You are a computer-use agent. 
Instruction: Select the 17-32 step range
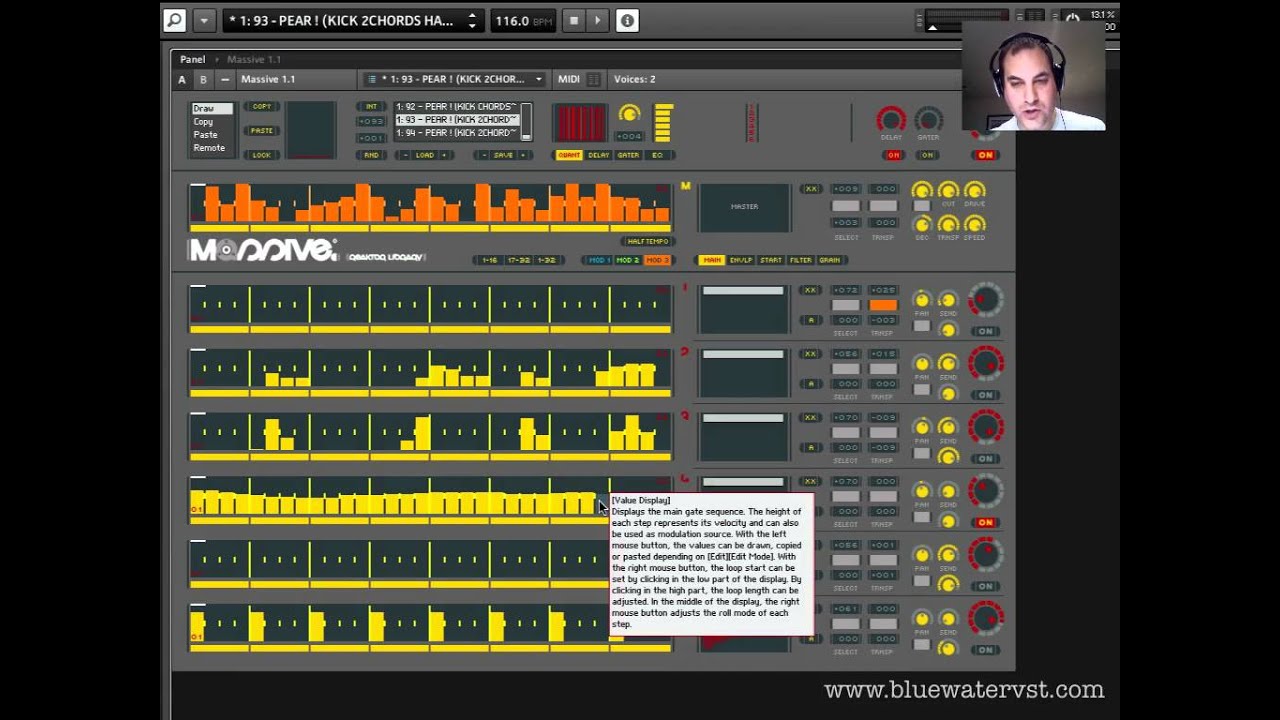click(x=518, y=260)
